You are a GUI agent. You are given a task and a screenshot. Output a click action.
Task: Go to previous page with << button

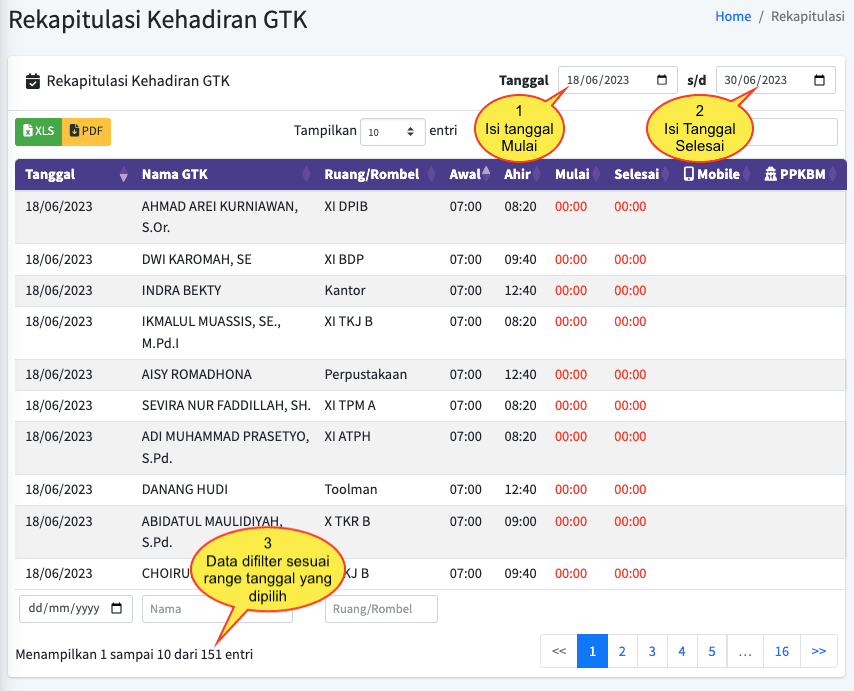tap(559, 651)
